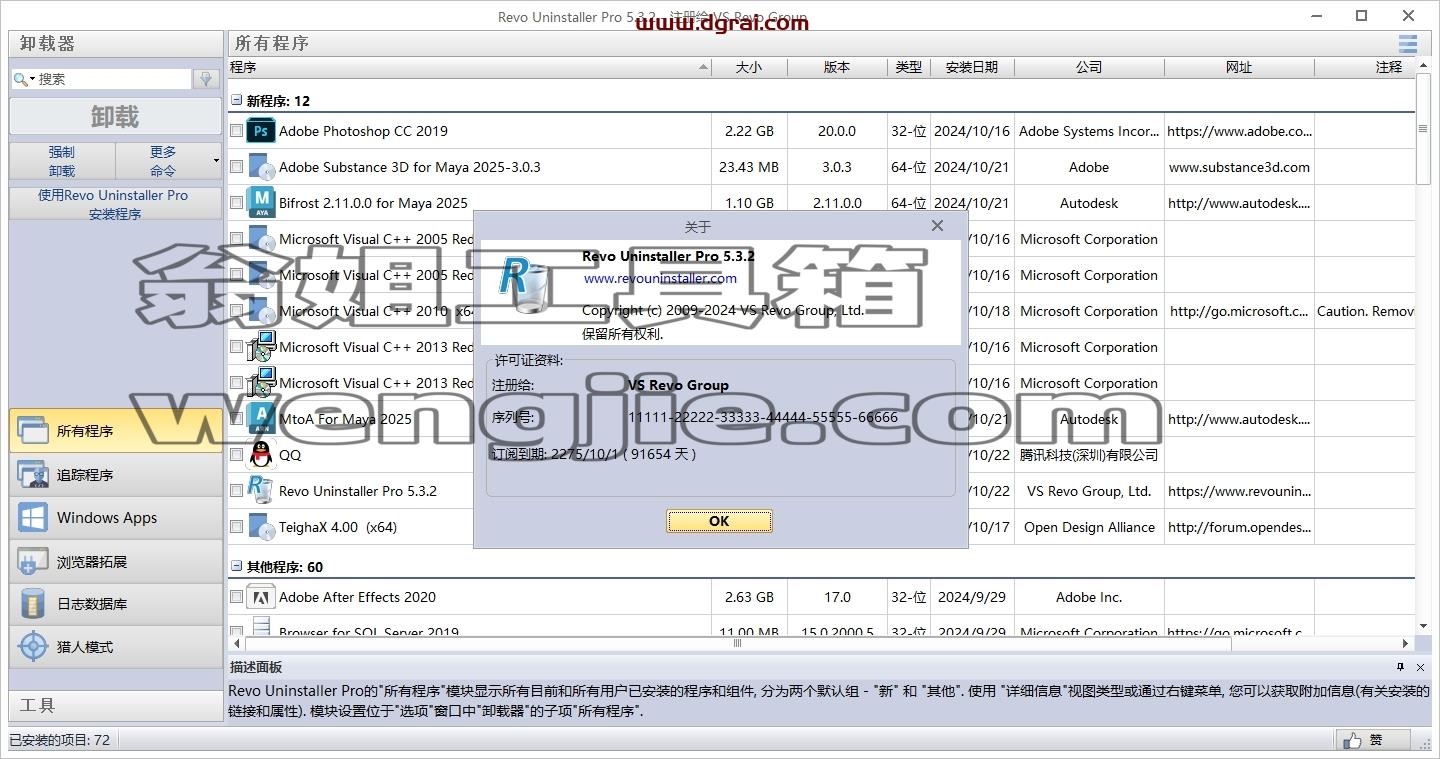Select the 所有程序 sidebar tab
1440x759 pixels.
point(116,431)
